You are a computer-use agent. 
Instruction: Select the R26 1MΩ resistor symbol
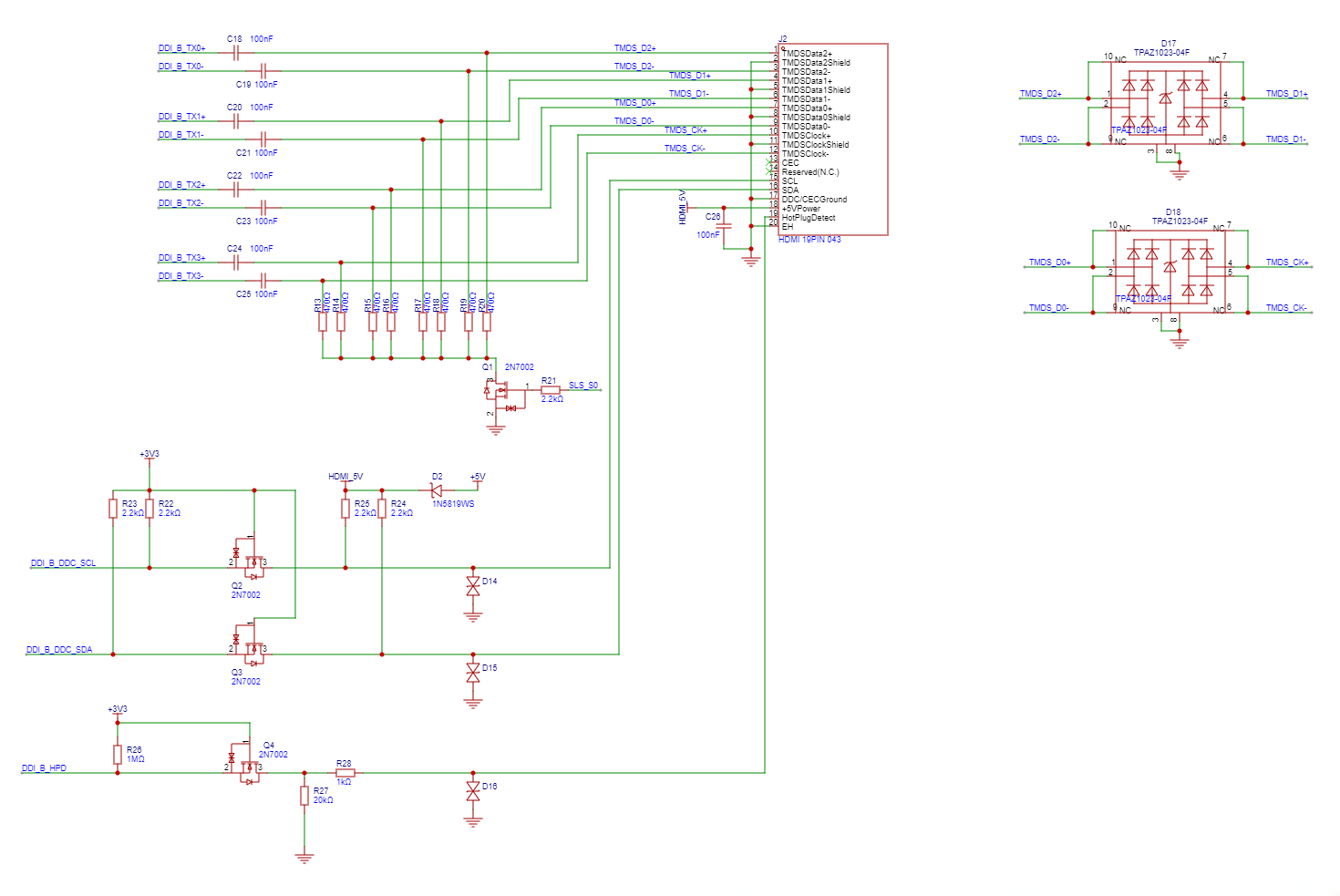[x=118, y=754]
